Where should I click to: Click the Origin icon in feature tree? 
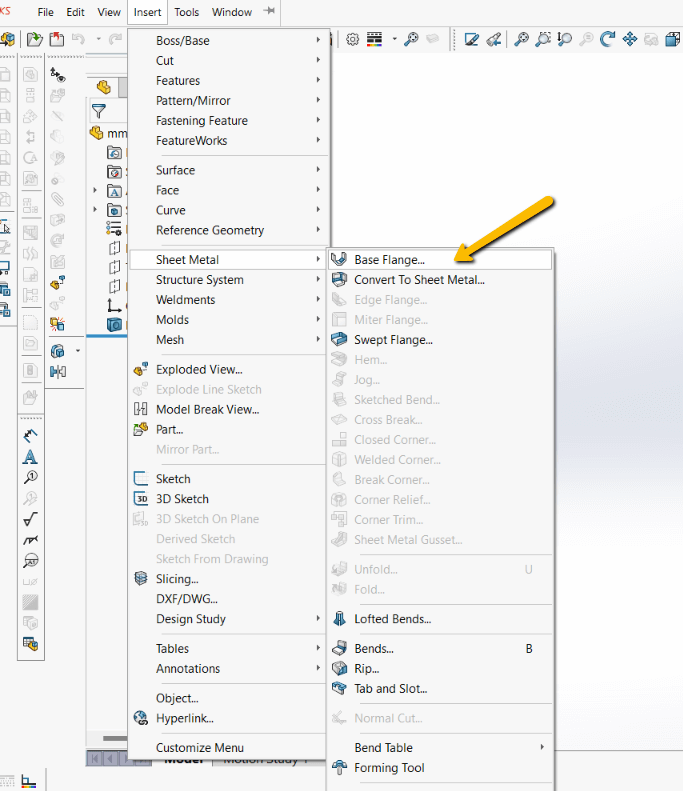tap(114, 305)
